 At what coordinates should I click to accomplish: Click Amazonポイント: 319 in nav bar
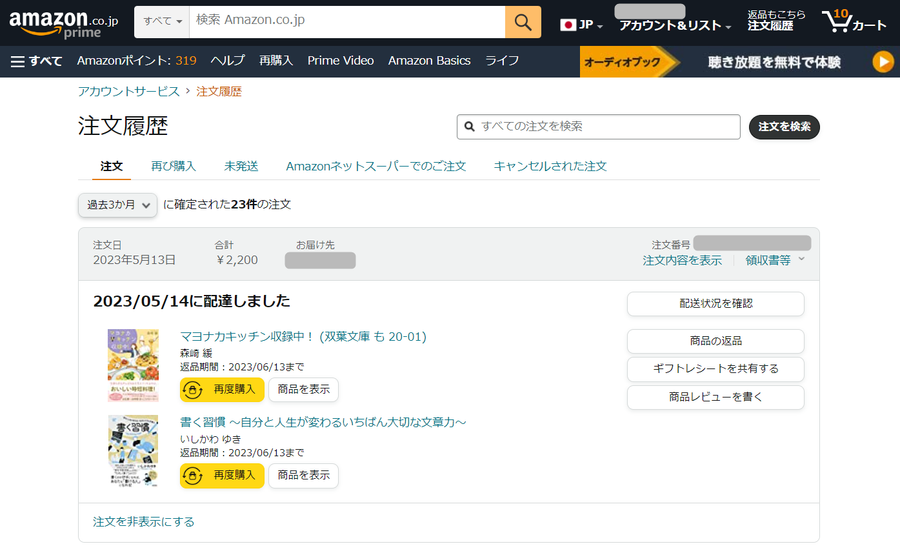pos(137,61)
